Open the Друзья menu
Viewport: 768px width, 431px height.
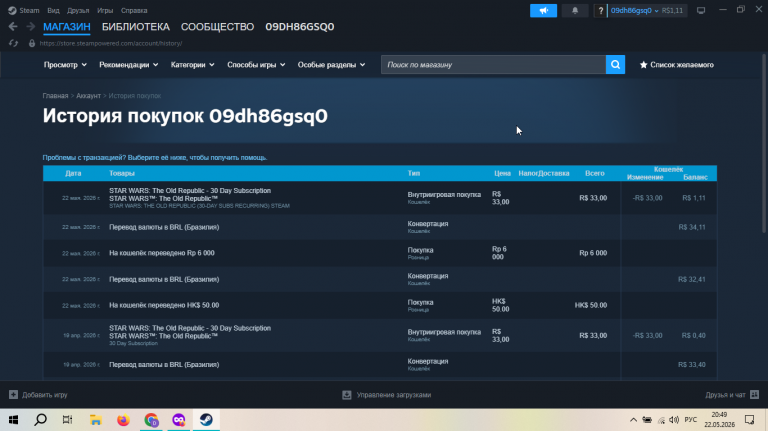pyautogui.click(x=78, y=10)
